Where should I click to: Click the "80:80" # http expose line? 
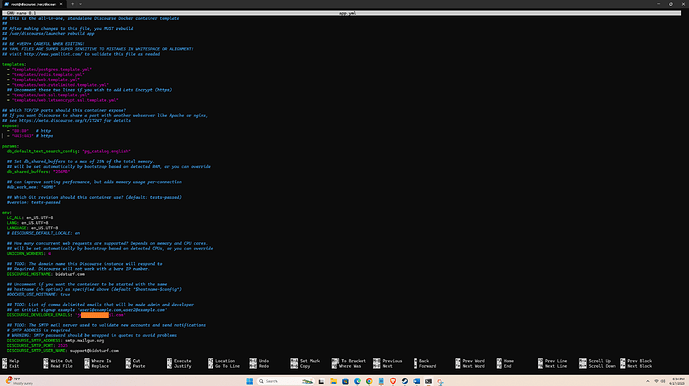29,131
